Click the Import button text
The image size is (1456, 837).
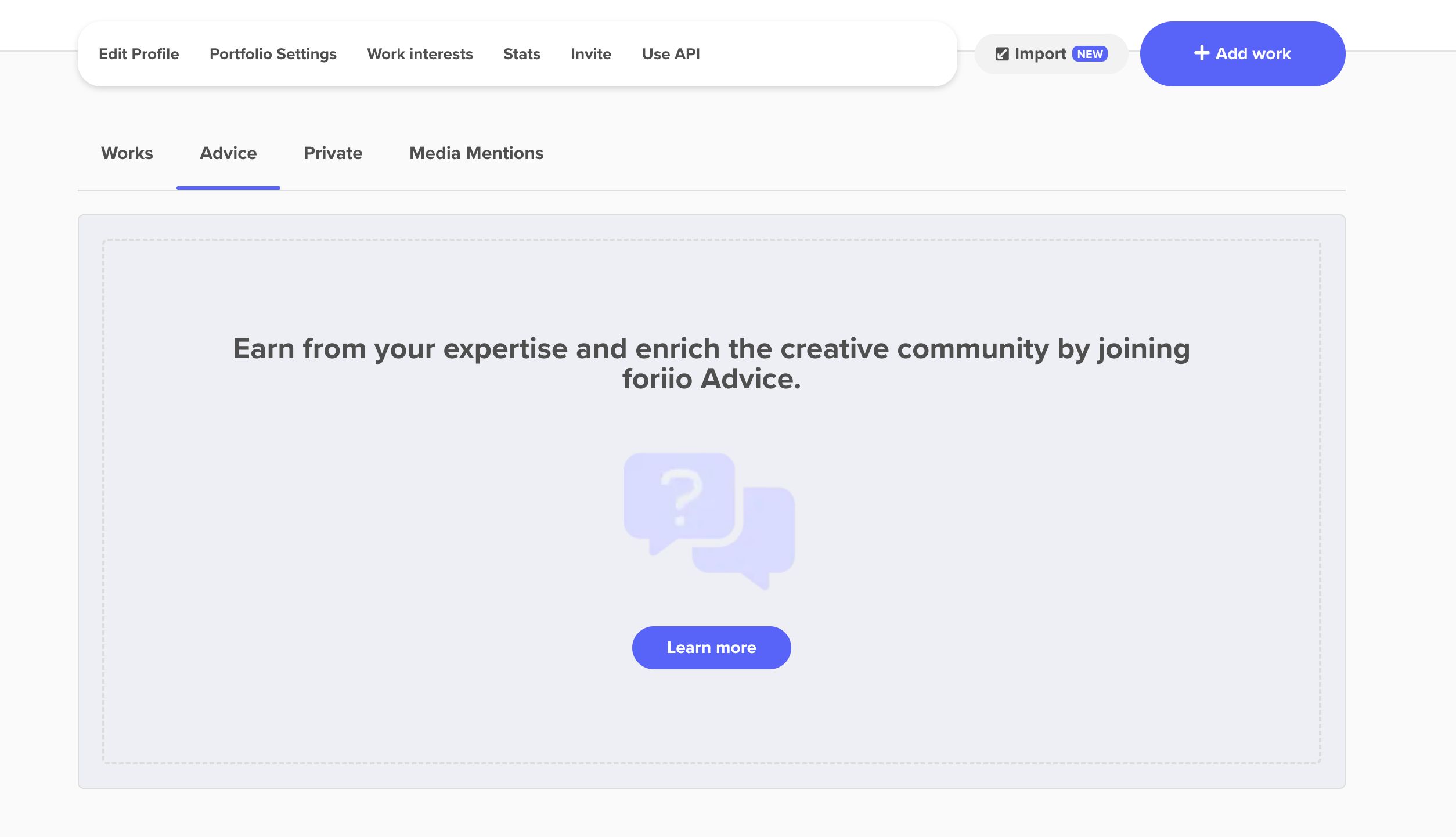1040,54
